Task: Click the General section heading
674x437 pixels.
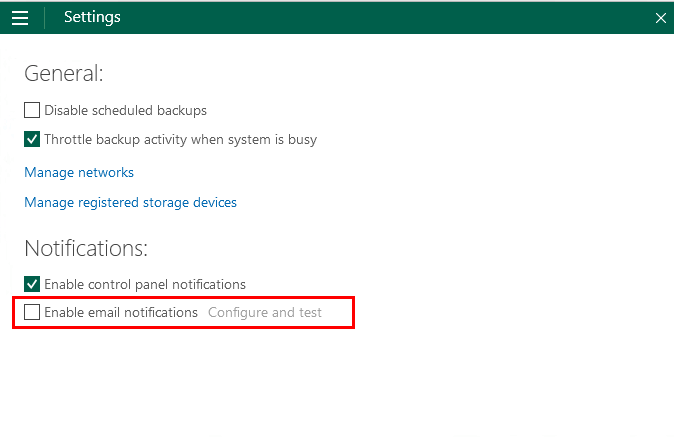Action: (x=64, y=73)
